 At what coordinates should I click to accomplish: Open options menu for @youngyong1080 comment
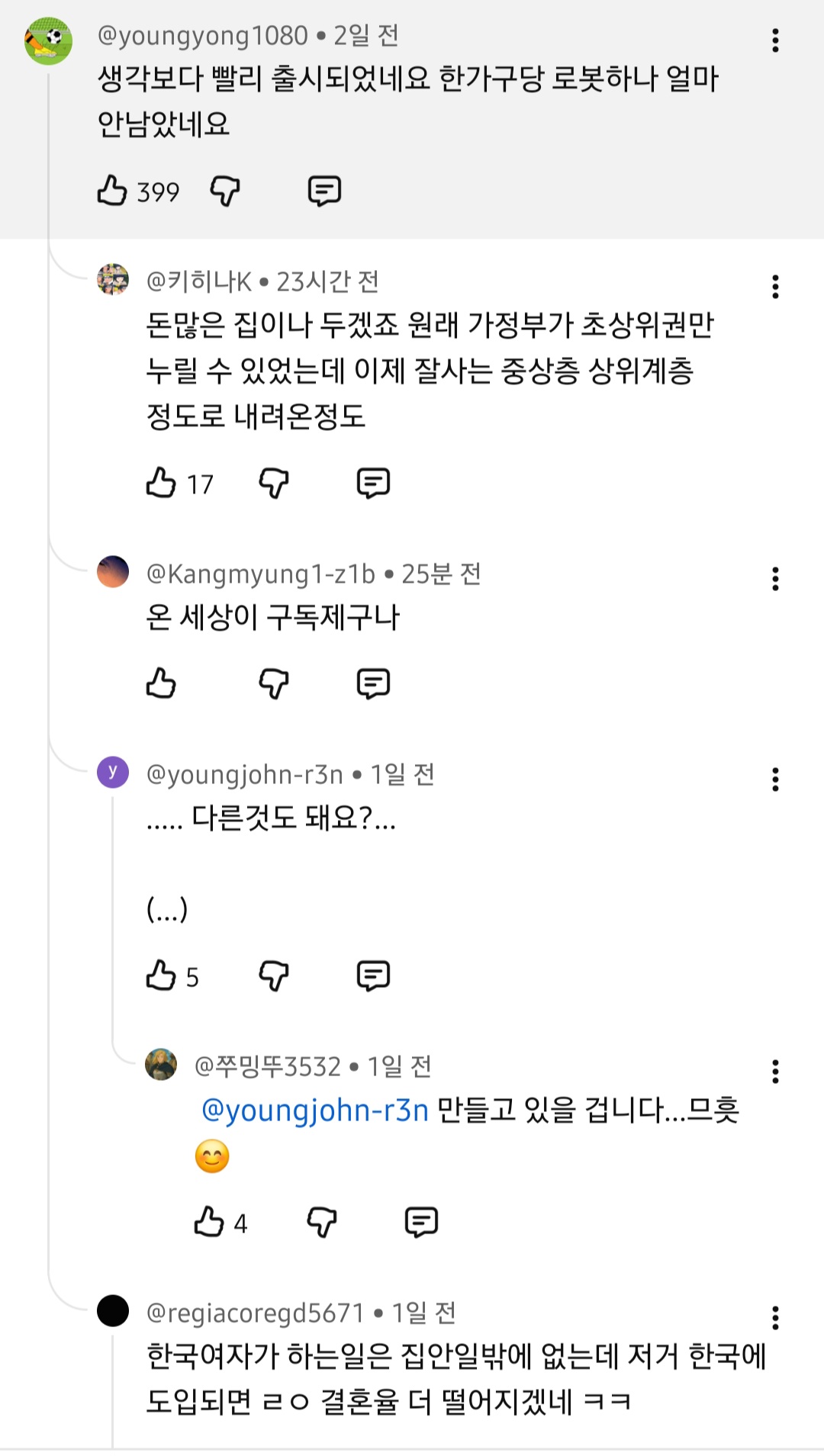point(775,40)
